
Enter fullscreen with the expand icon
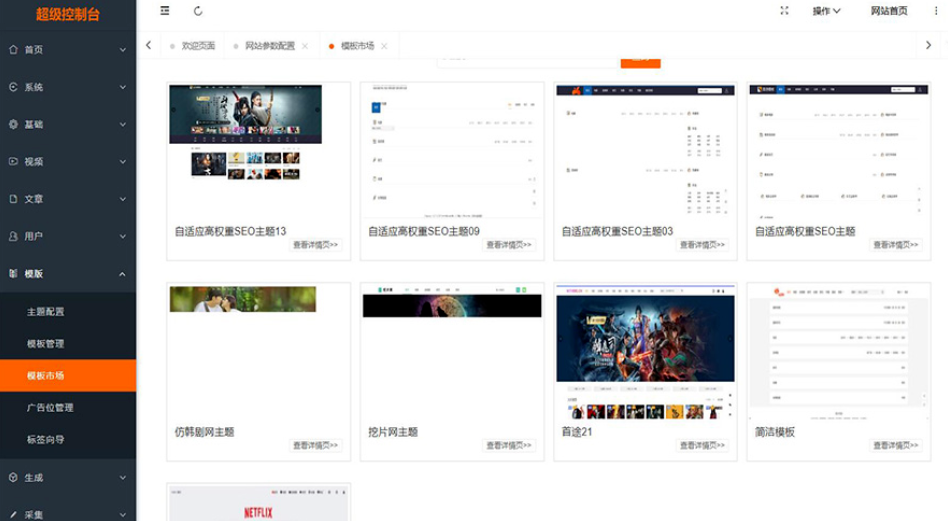(784, 10)
